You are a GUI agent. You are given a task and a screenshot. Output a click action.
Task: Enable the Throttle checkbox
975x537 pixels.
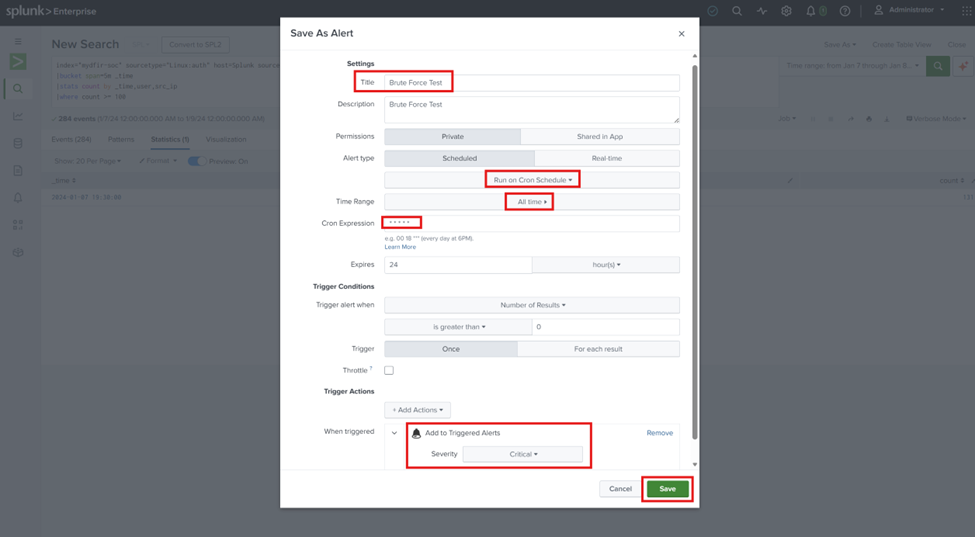click(x=389, y=370)
